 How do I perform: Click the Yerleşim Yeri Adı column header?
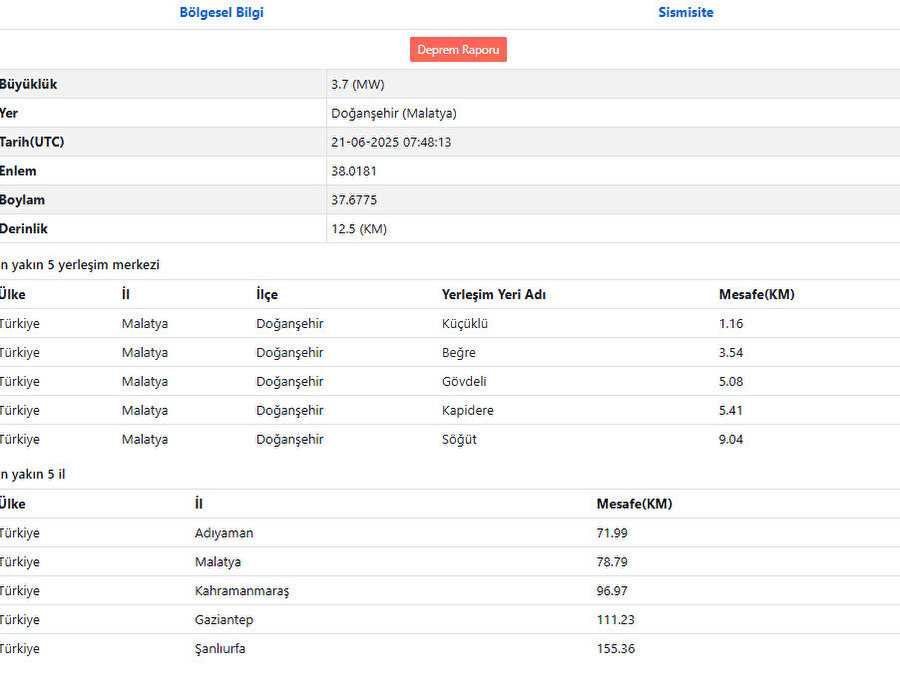point(493,295)
